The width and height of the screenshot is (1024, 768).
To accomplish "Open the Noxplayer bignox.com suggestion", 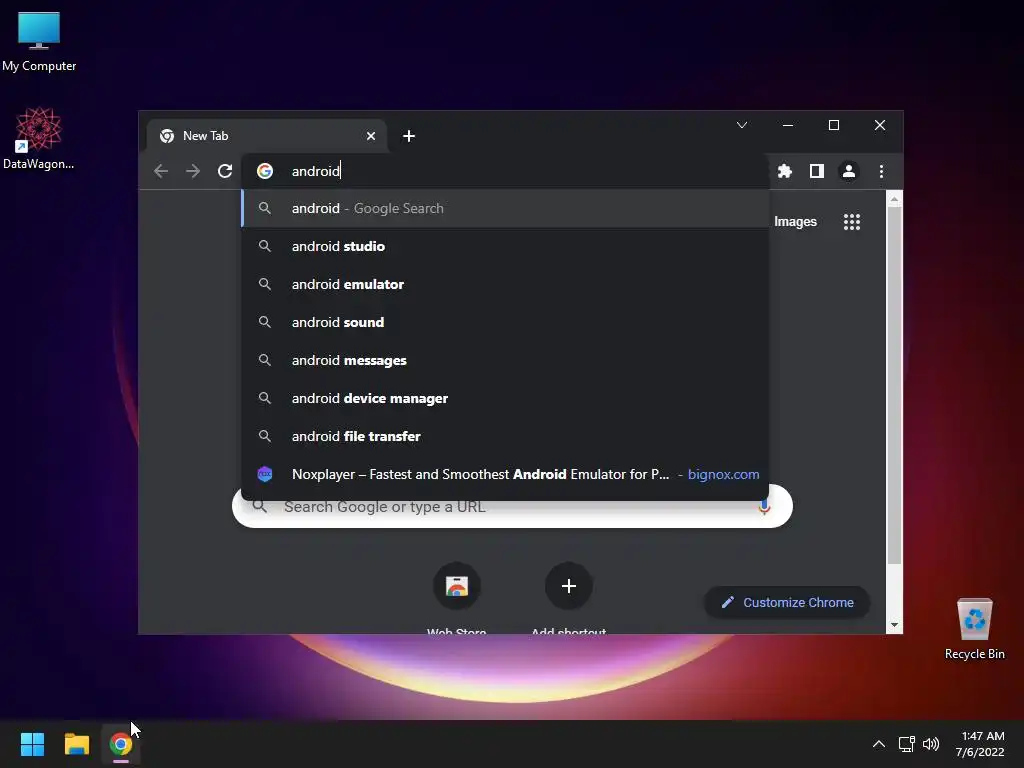I will click(505, 474).
